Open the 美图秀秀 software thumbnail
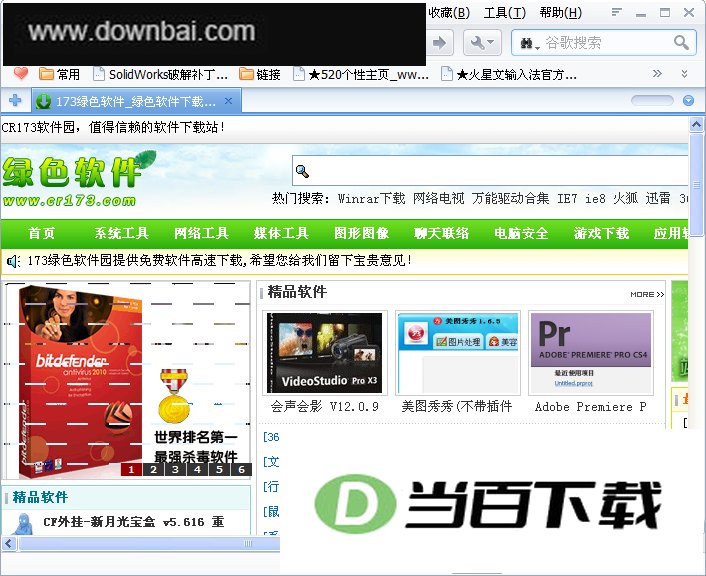The image size is (706, 576). click(x=457, y=353)
